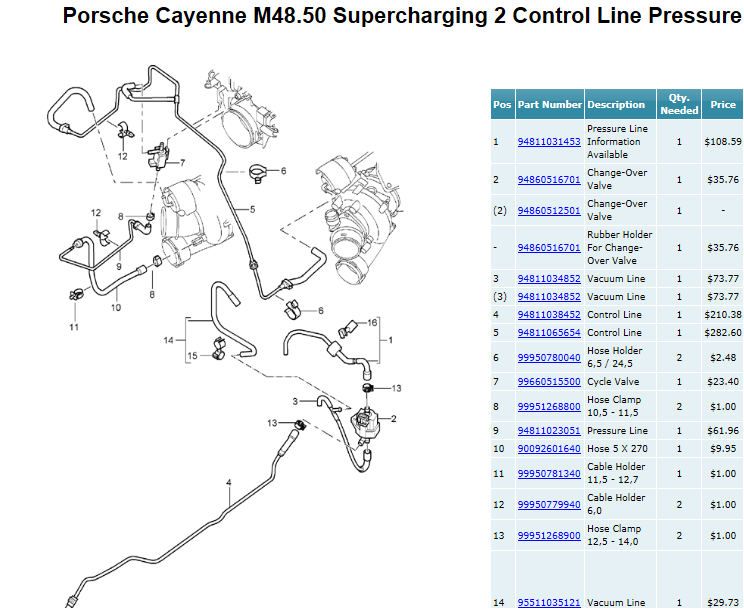Image resolution: width=744 pixels, height=609 pixels.
Task: Open part number 94811023051 link
Action: (549, 431)
